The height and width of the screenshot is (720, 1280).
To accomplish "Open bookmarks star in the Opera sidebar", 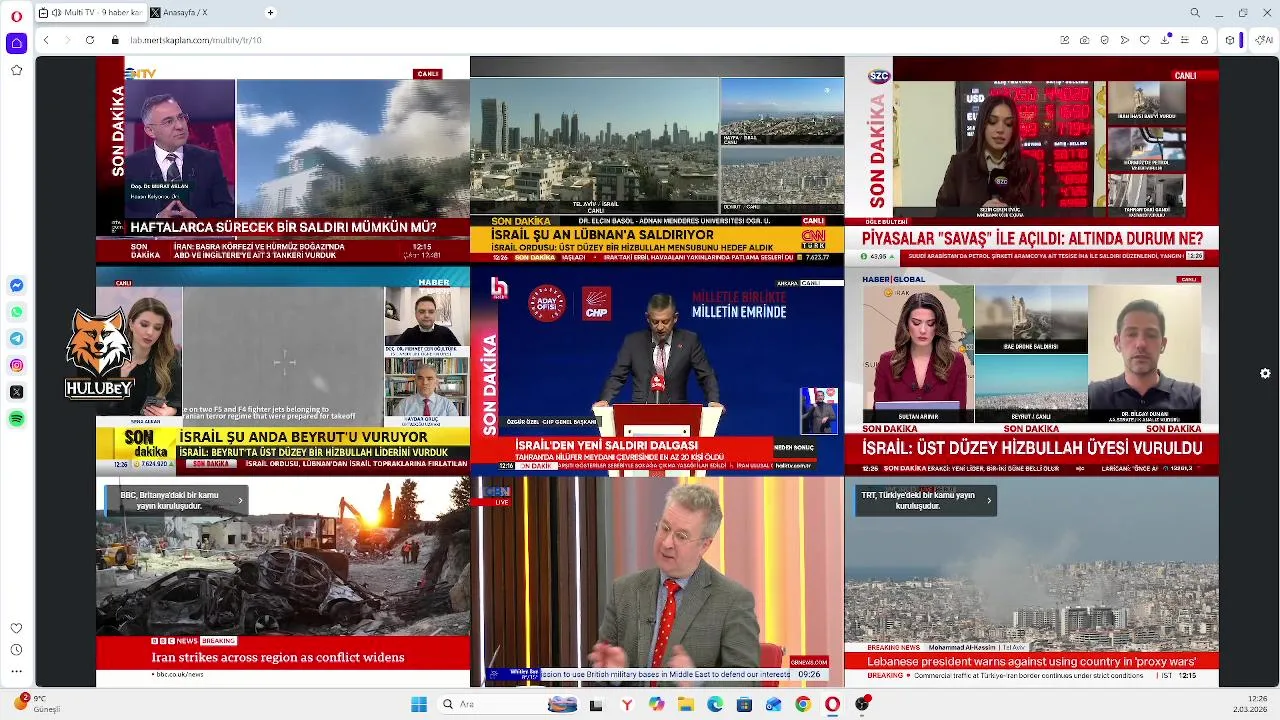I will click(16, 70).
